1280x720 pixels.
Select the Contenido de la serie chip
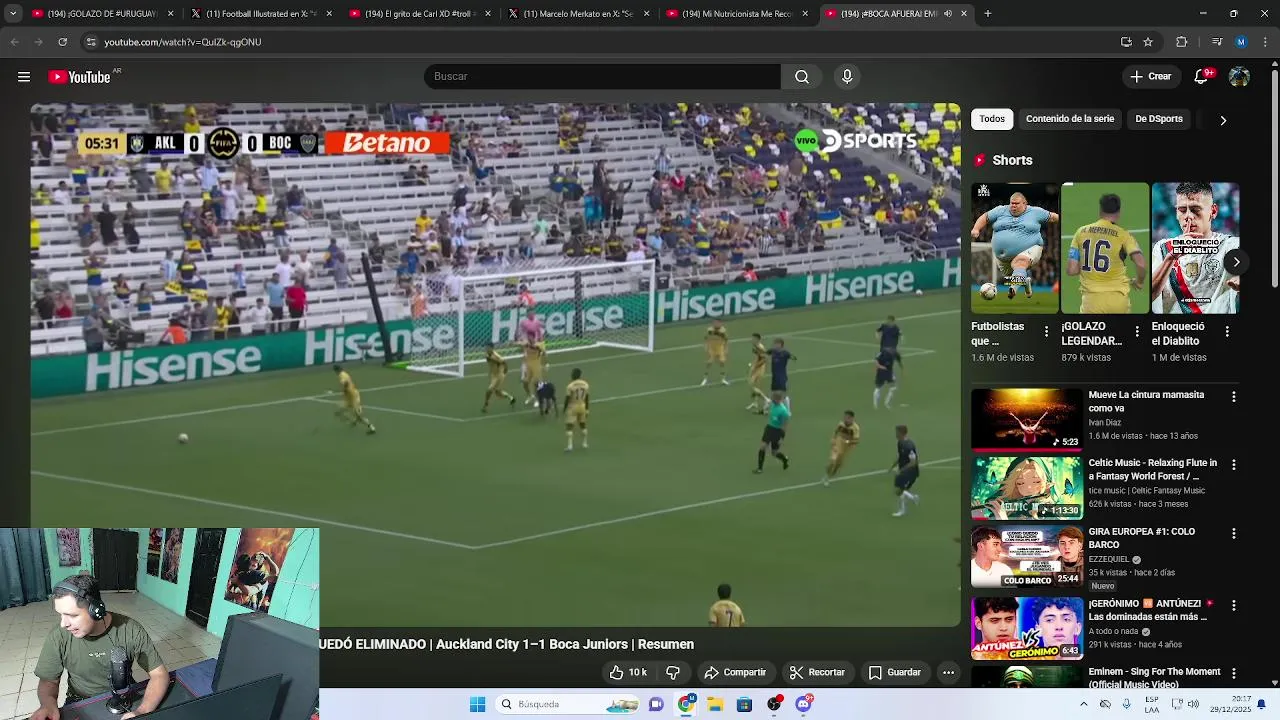(x=1069, y=119)
